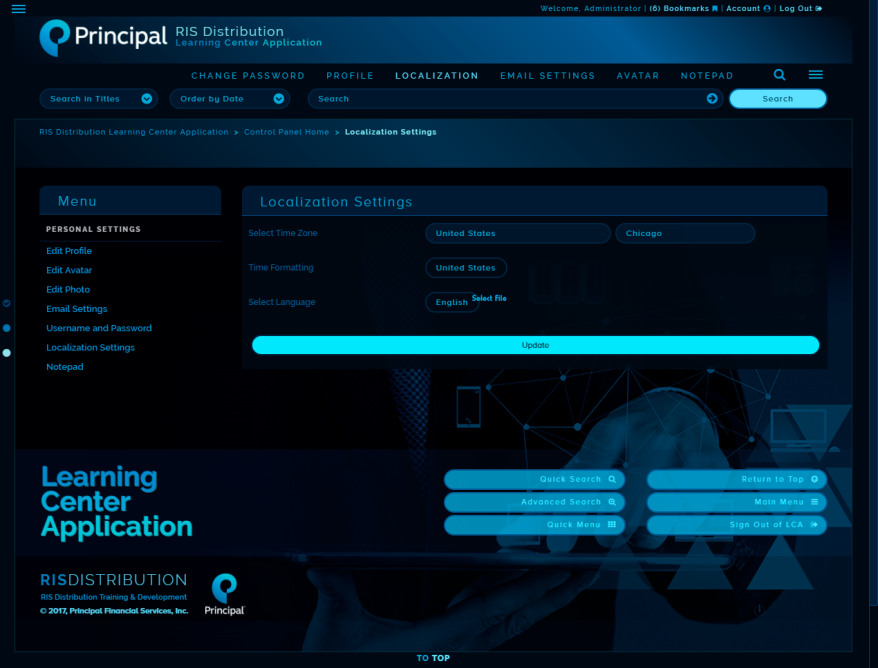Viewport: 878px width, 668px height.
Task: Click the Quick Search footer button
Action: 534,479
